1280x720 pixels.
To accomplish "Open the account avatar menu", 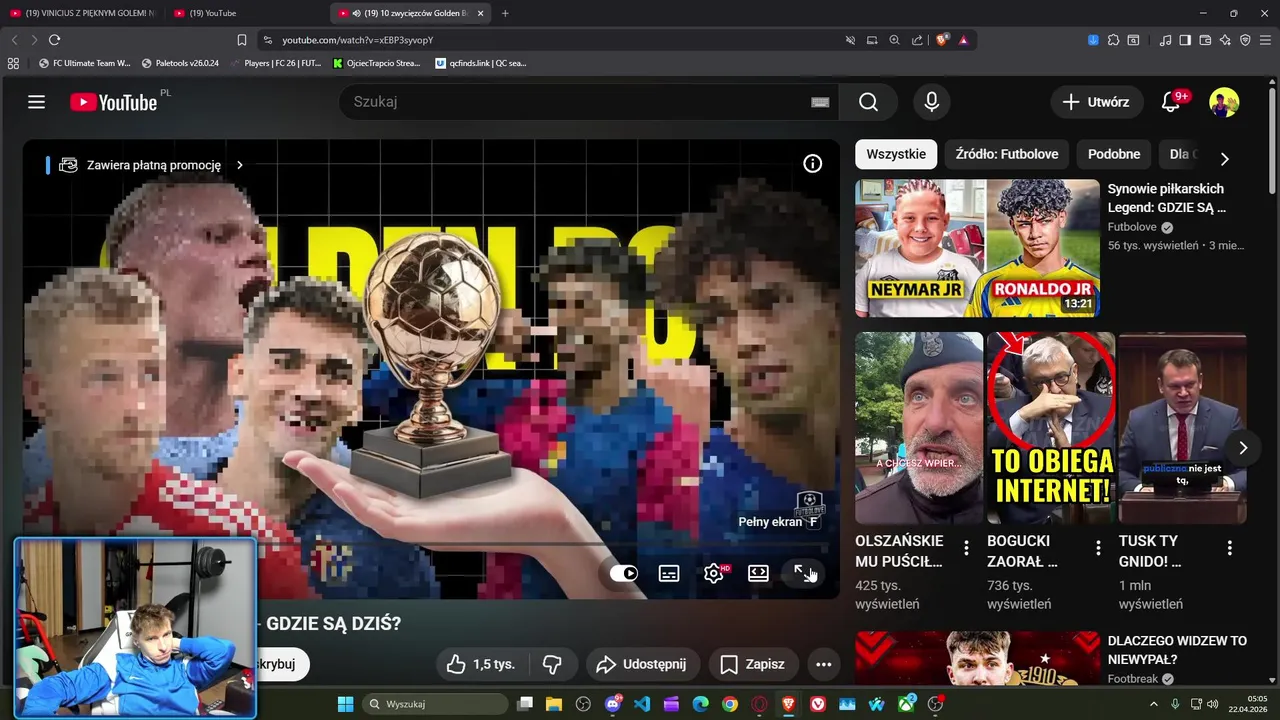I will coord(1224,102).
